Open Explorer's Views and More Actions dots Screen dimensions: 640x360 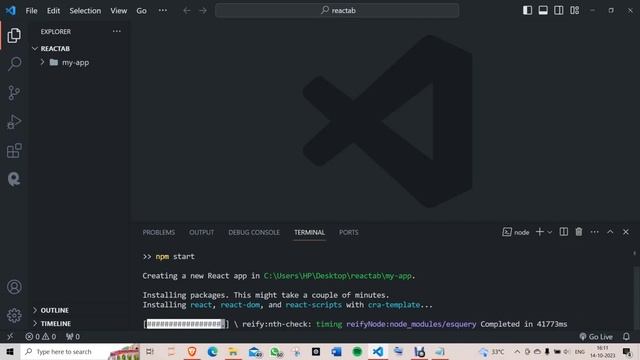pos(117,31)
